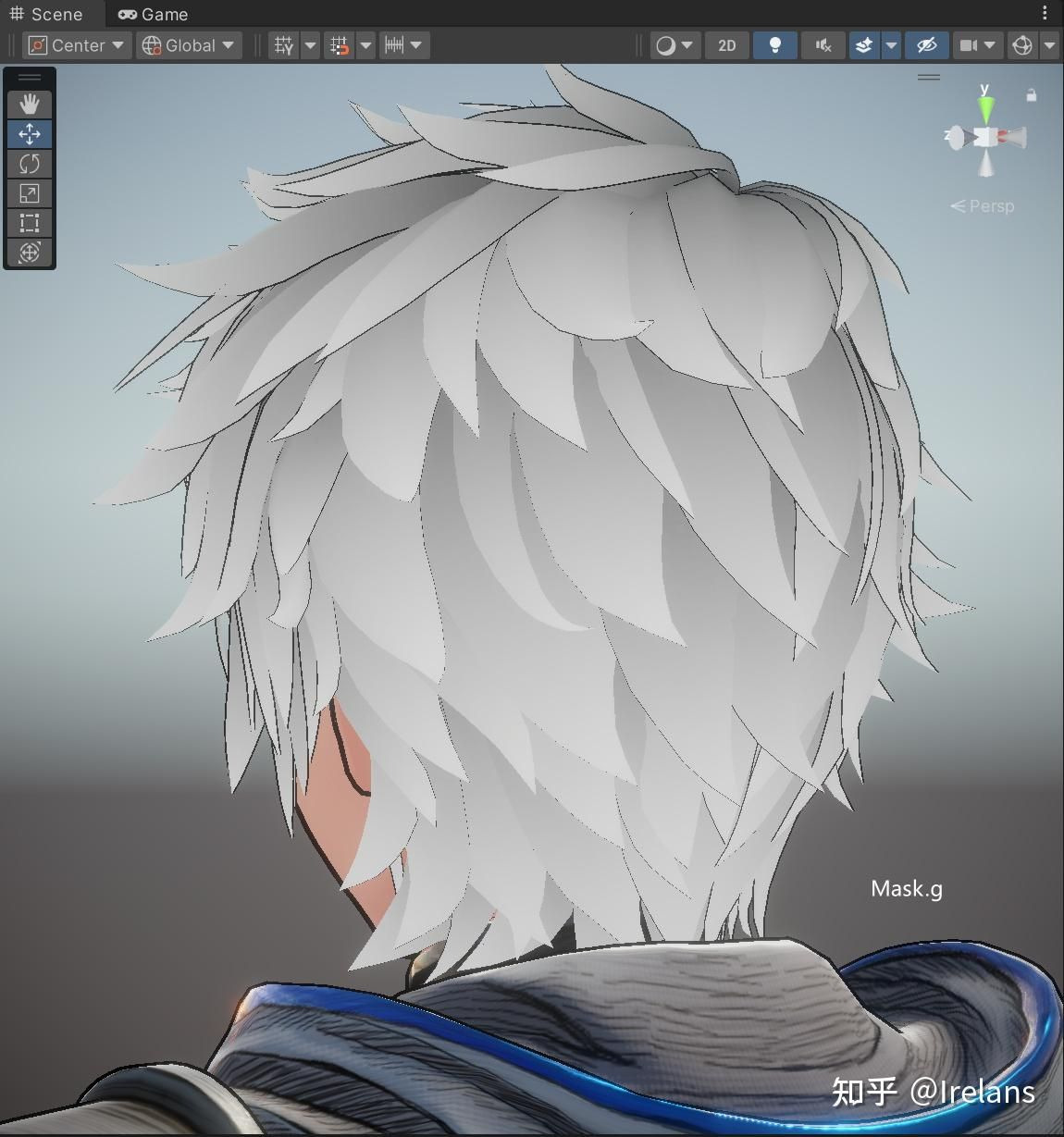Toggle scene lighting lightbulb
The width and height of the screenshot is (1064, 1137).
(x=775, y=45)
